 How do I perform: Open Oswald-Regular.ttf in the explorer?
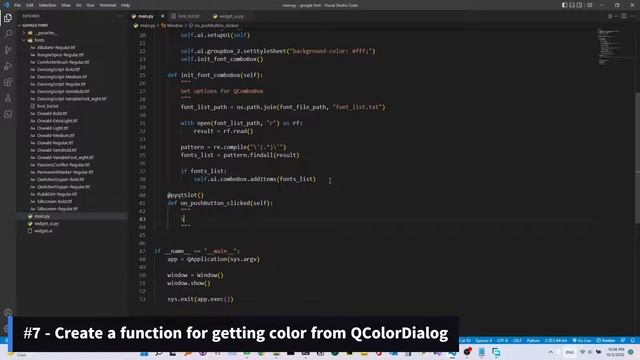(55, 143)
